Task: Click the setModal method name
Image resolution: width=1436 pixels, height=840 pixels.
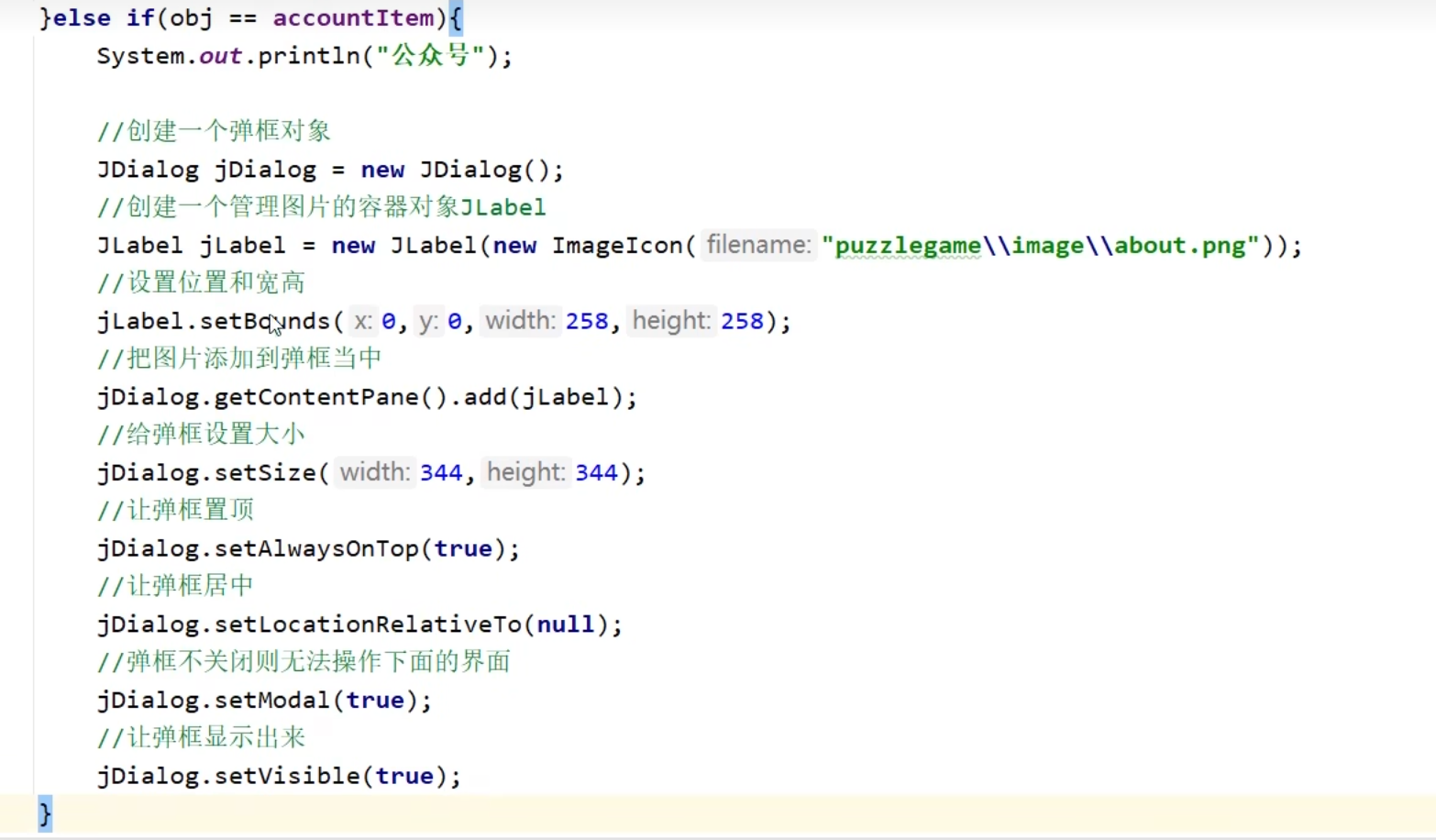Action: (271, 701)
